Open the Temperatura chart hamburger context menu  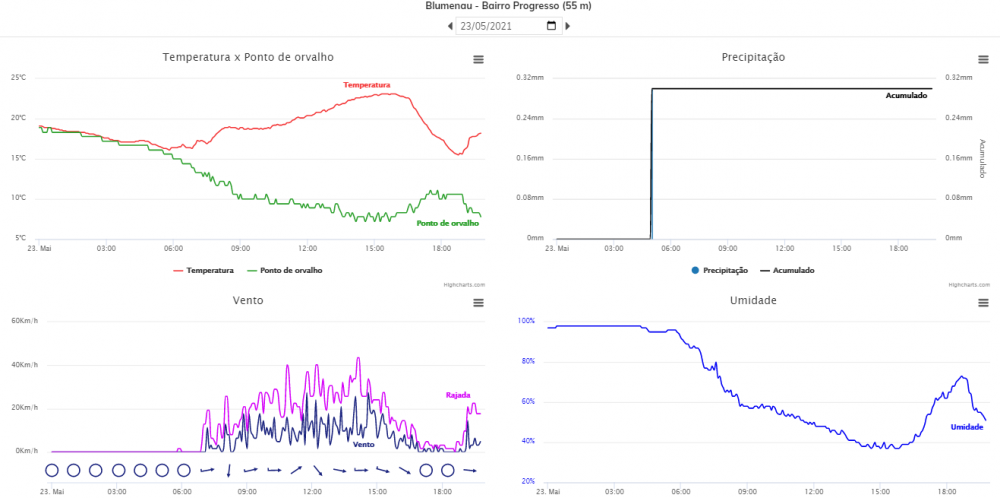478,60
